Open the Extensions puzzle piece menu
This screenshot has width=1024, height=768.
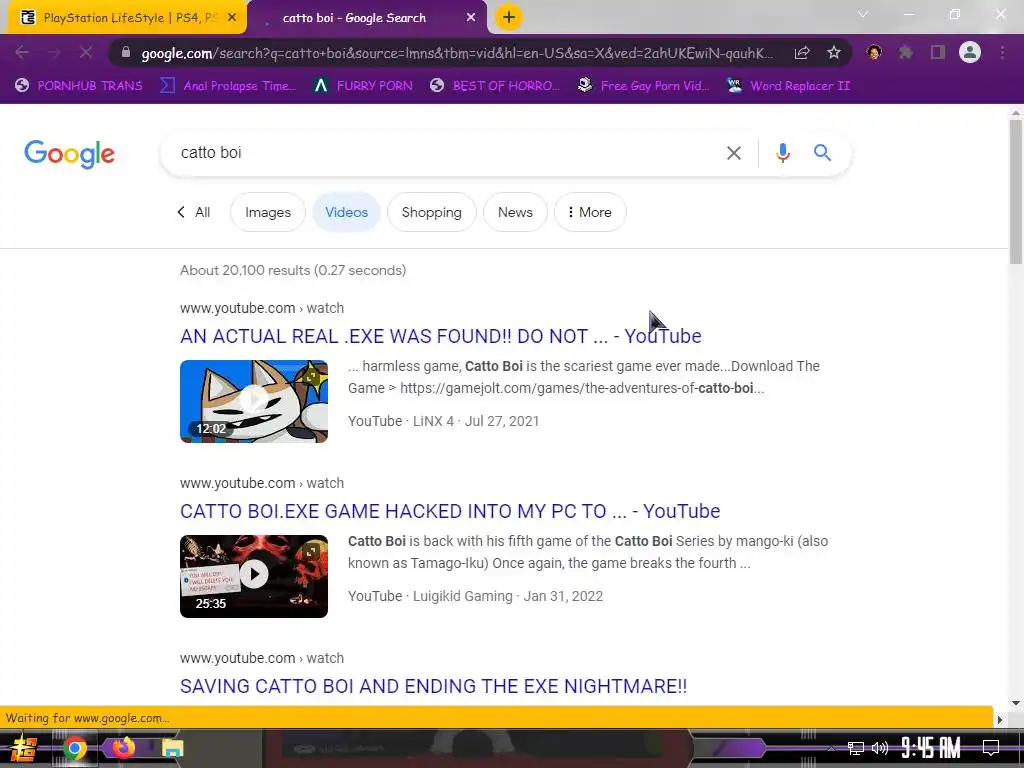[906, 52]
